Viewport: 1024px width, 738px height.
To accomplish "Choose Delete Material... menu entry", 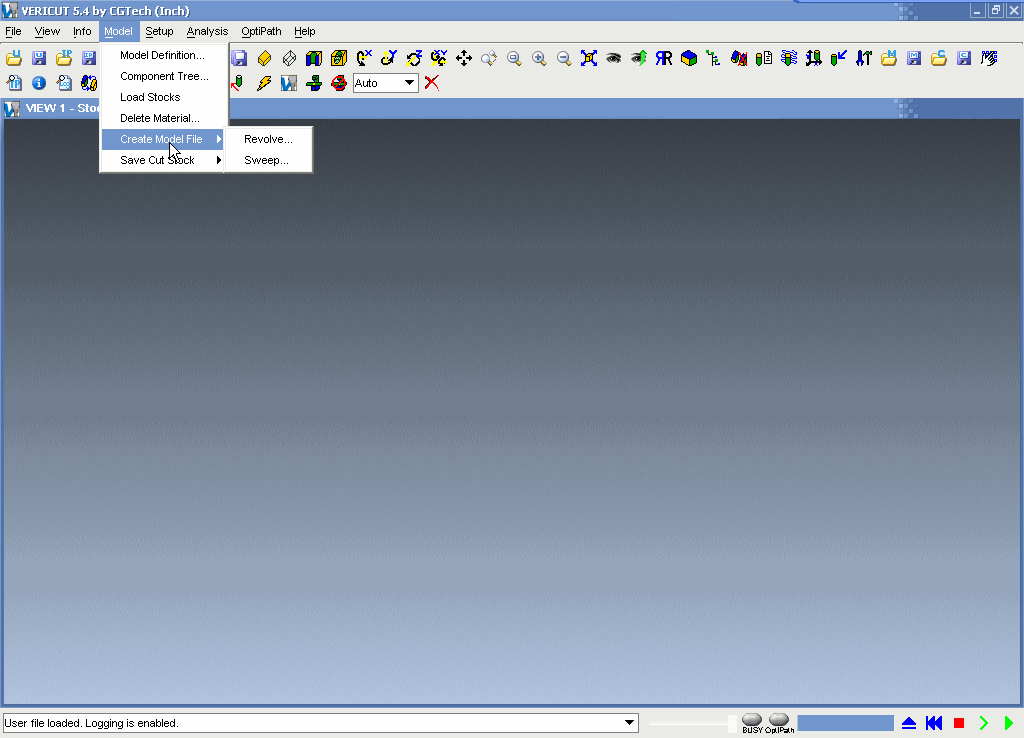I will point(163,118).
